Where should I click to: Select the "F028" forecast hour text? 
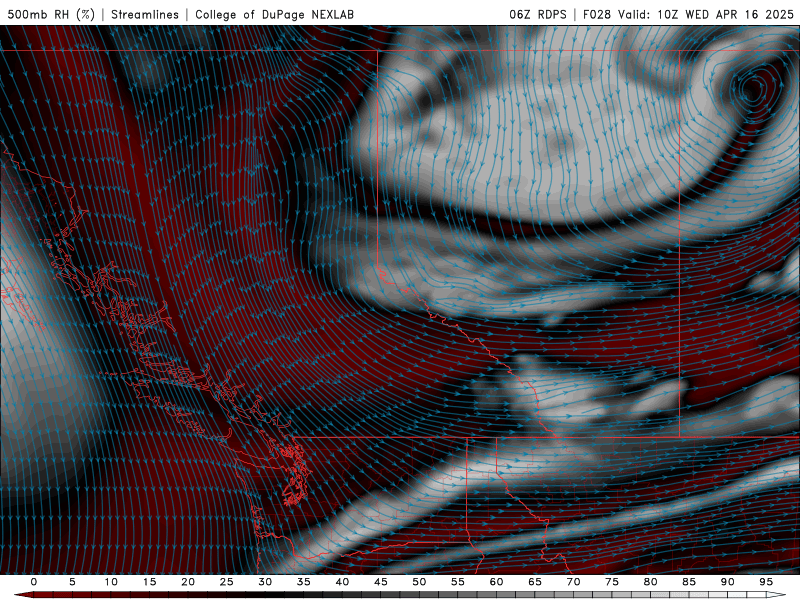click(597, 14)
